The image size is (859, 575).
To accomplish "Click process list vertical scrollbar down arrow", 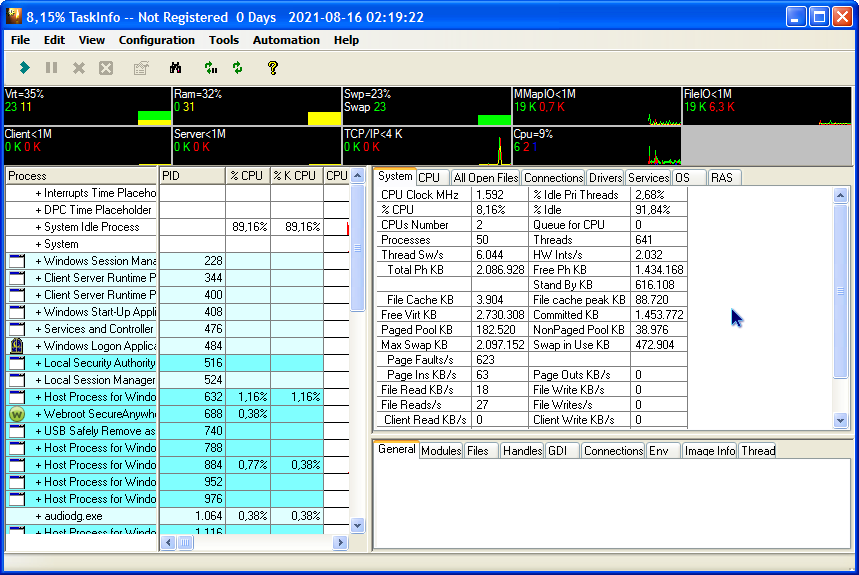I will pos(357,526).
